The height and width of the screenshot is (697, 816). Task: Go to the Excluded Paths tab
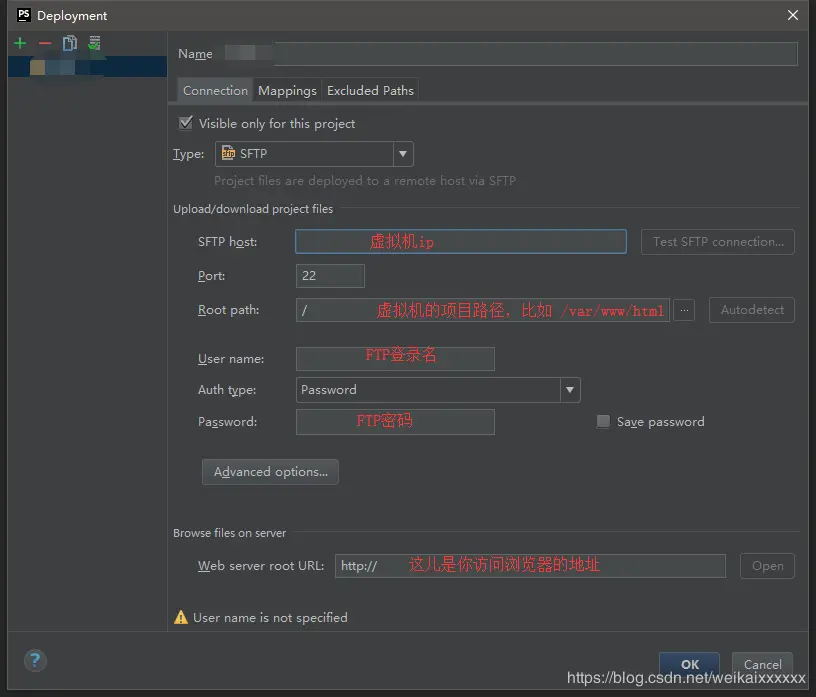(x=370, y=91)
